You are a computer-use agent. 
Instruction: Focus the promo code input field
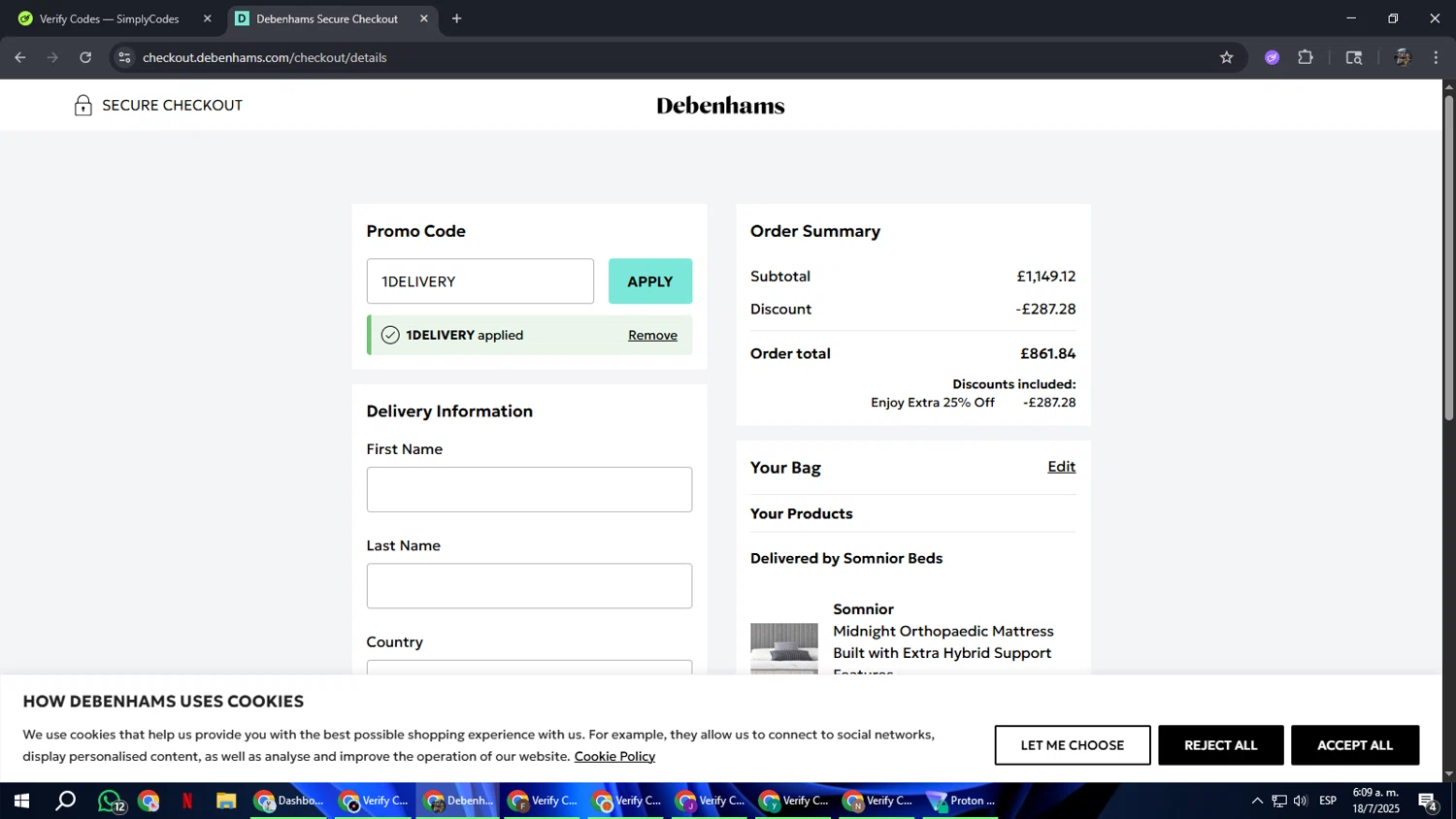(x=480, y=281)
